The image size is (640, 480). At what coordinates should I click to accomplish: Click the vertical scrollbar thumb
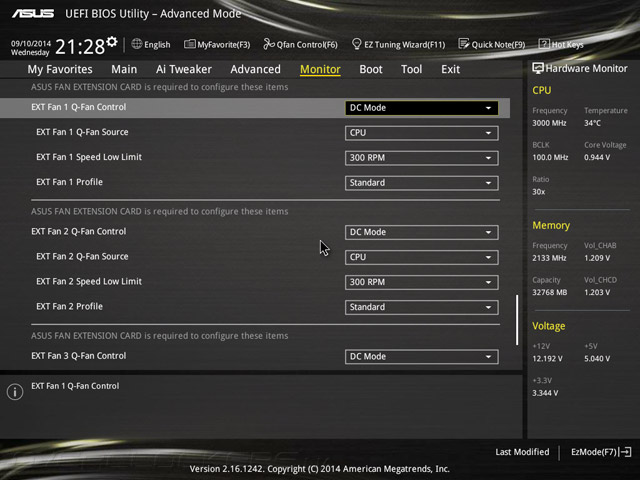click(517, 320)
